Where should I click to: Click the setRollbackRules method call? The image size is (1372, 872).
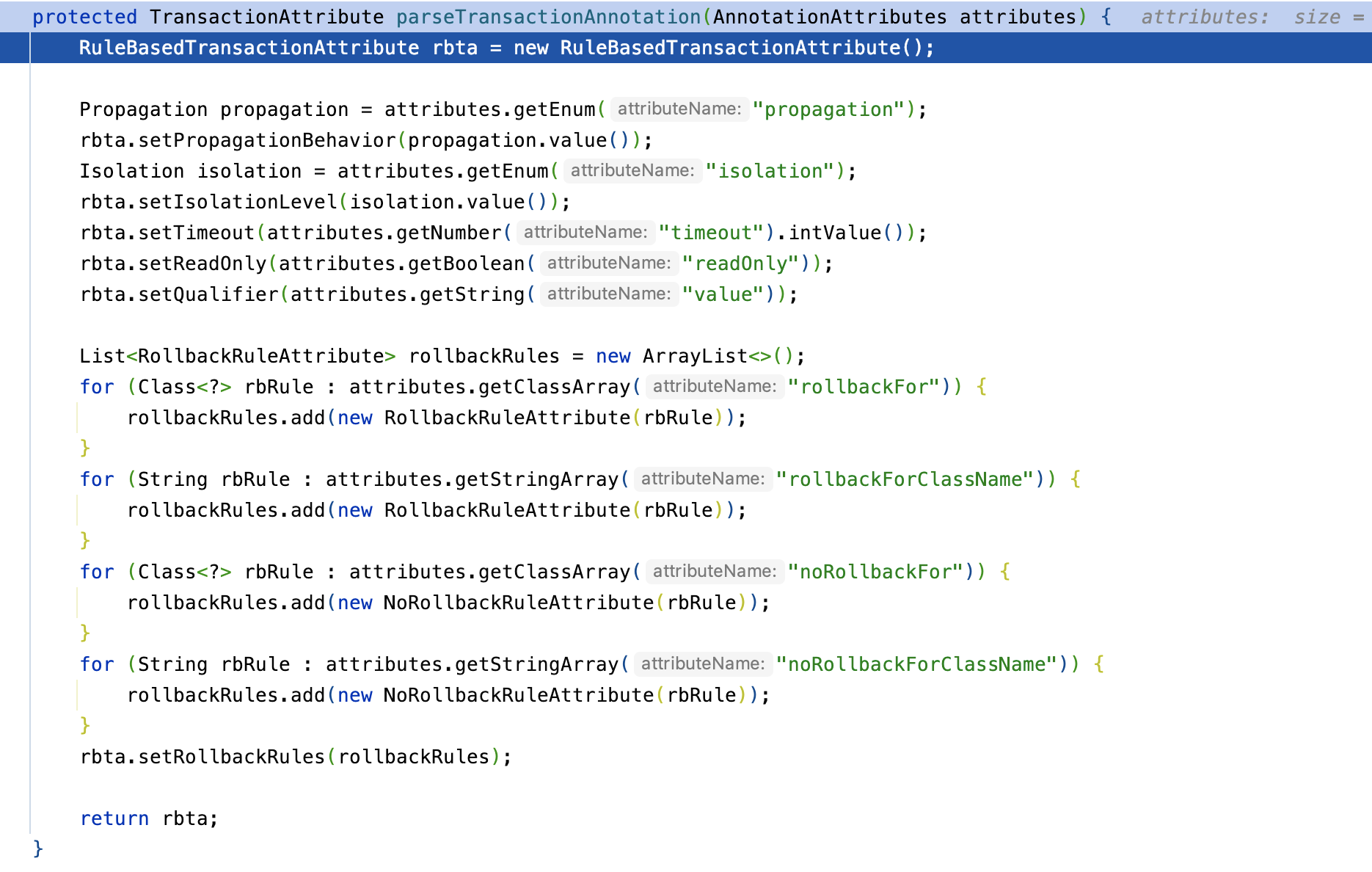click(x=232, y=757)
